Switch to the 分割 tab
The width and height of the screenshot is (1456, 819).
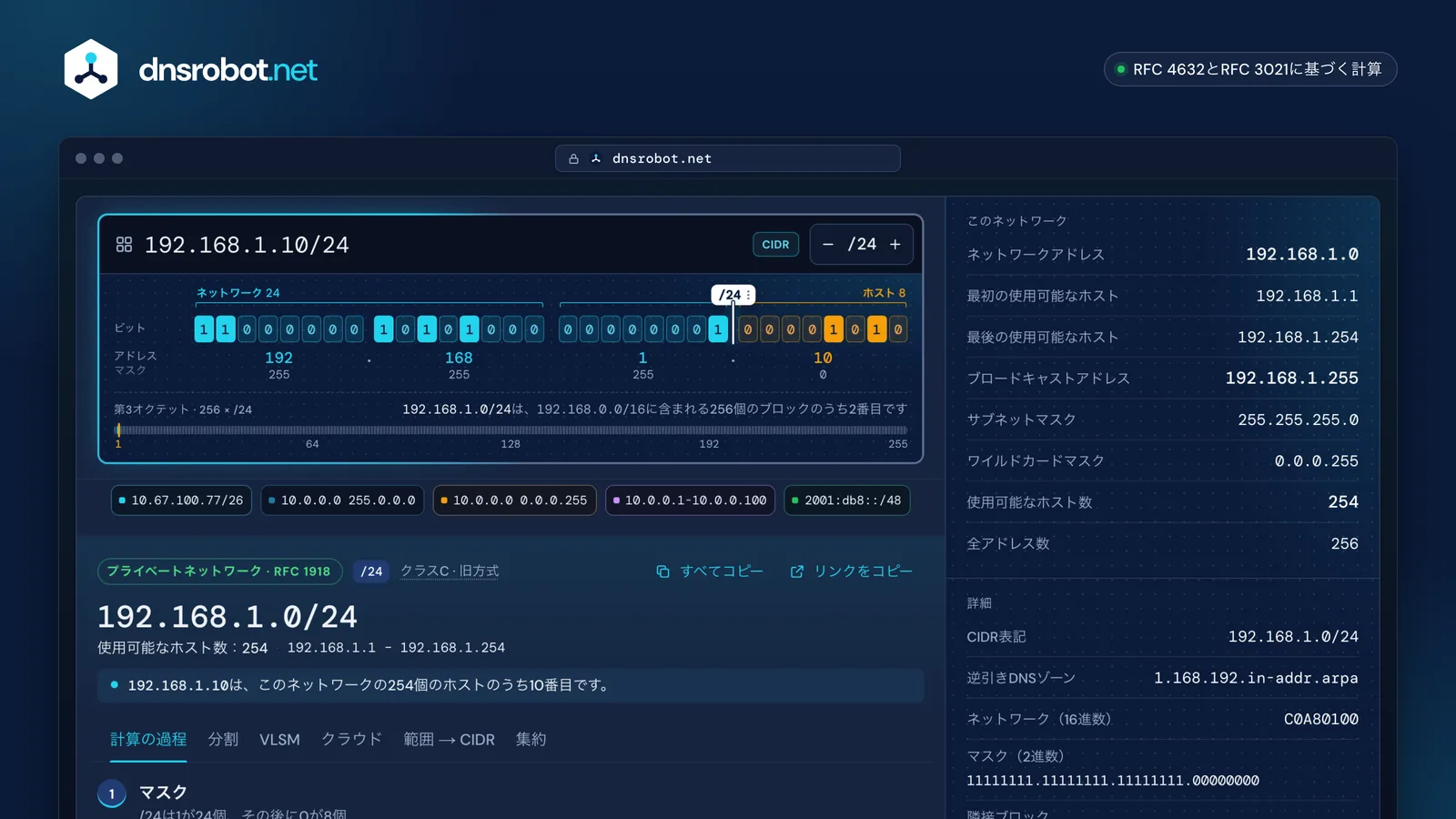pyautogui.click(x=223, y=739)
